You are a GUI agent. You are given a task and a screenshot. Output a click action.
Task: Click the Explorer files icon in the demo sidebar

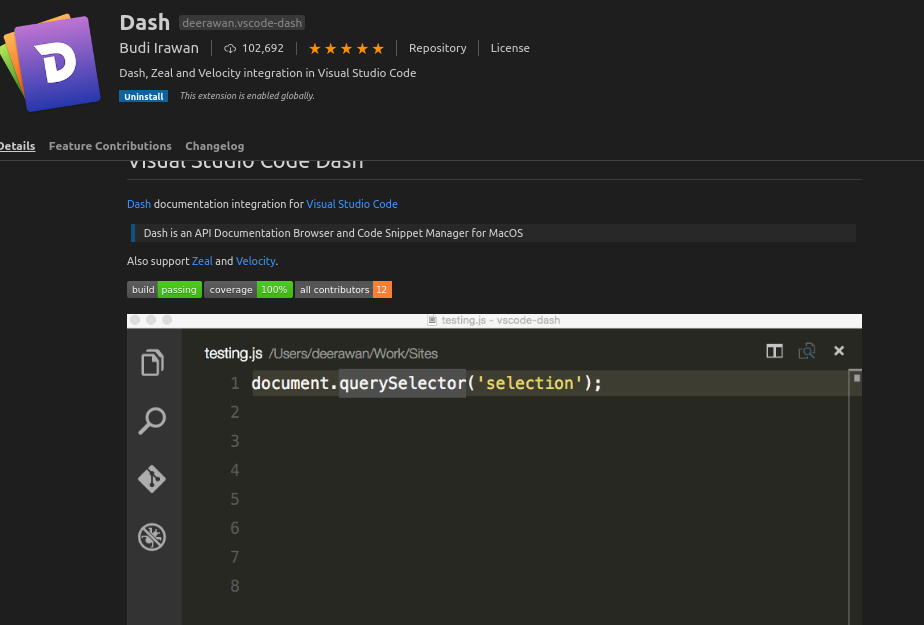pos(152,362)
